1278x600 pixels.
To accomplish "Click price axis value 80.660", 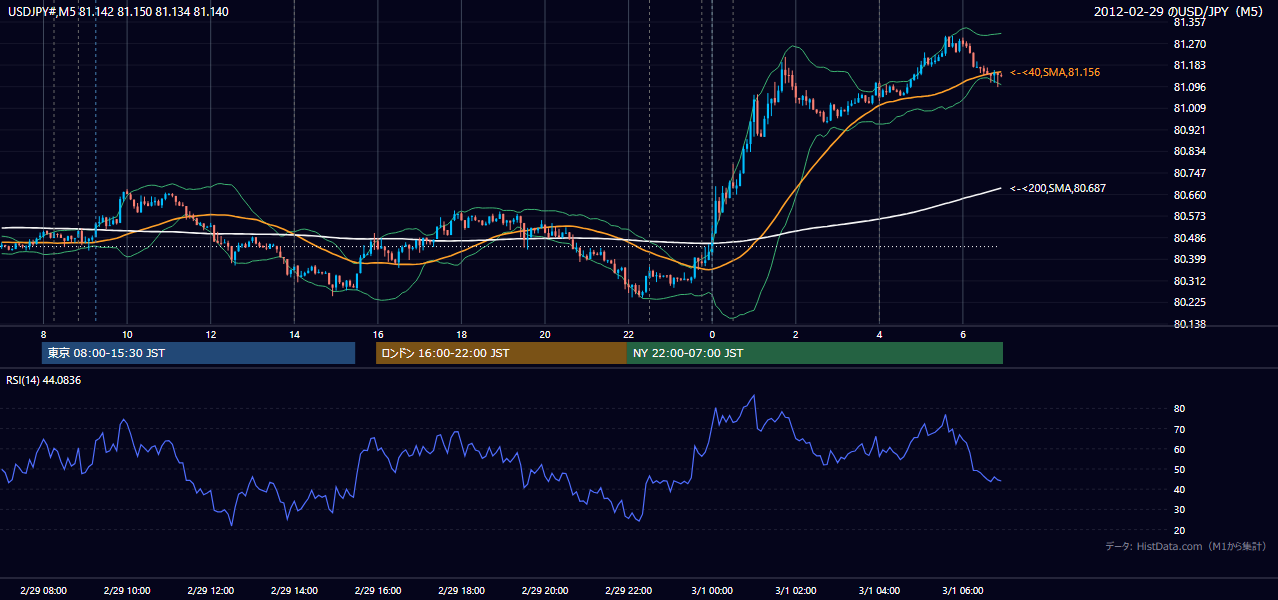I will click(x=1189, y=195).
